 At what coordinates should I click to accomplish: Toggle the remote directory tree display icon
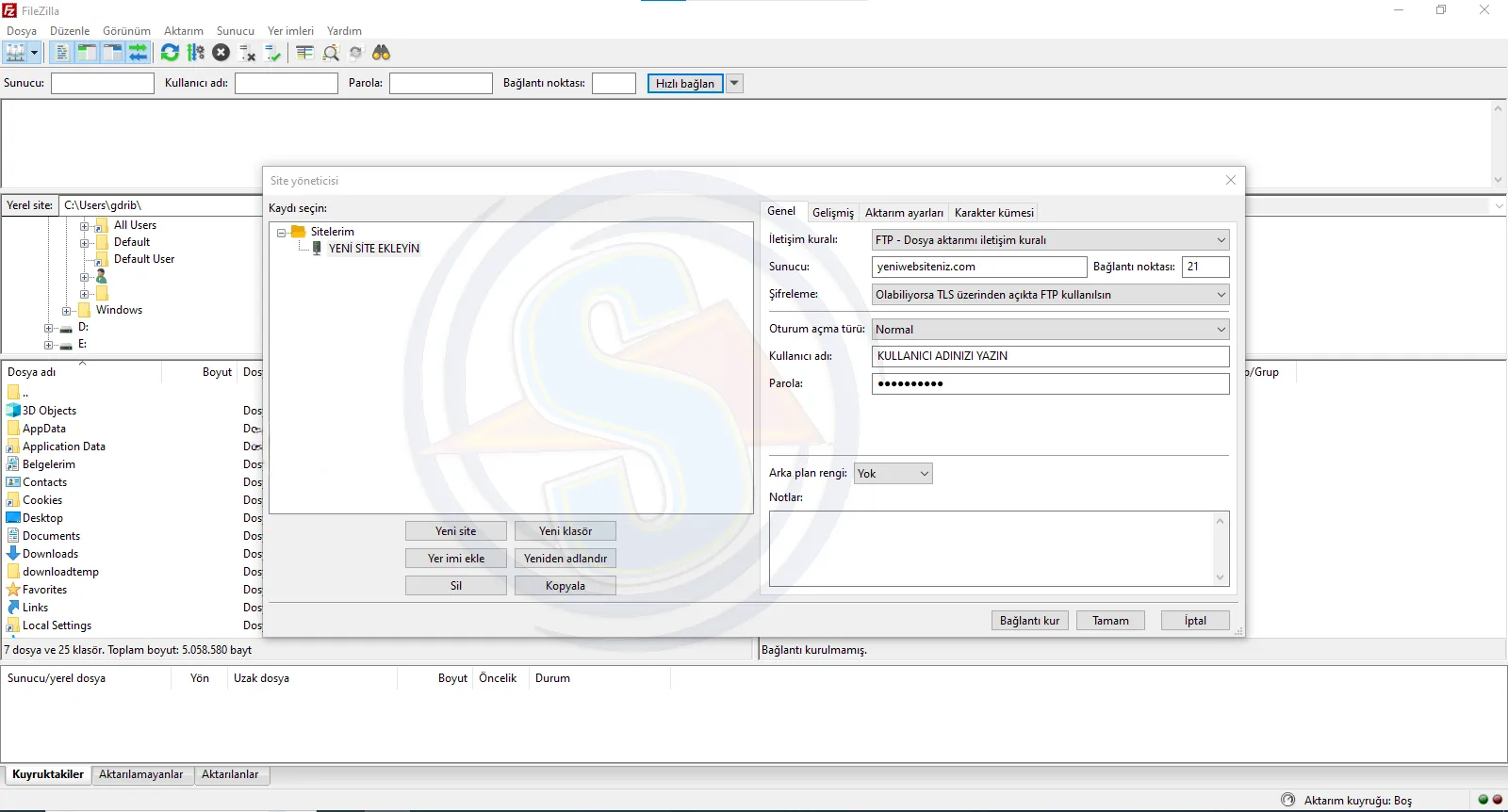[112, 53]
